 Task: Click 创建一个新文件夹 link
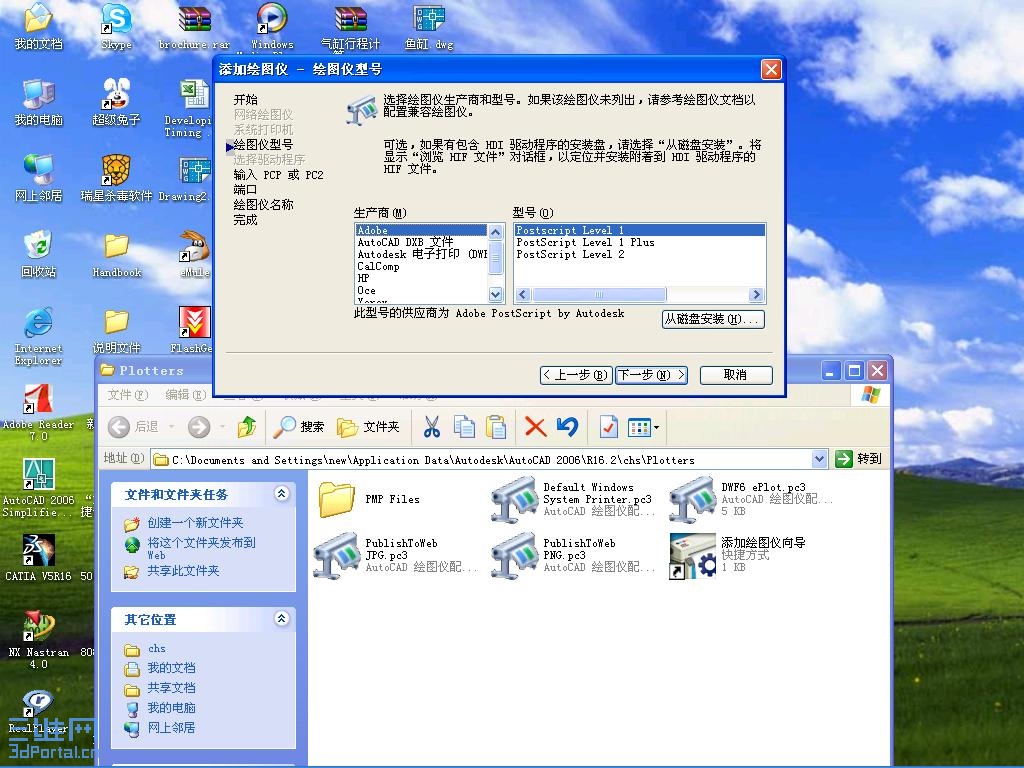[195, 522]
